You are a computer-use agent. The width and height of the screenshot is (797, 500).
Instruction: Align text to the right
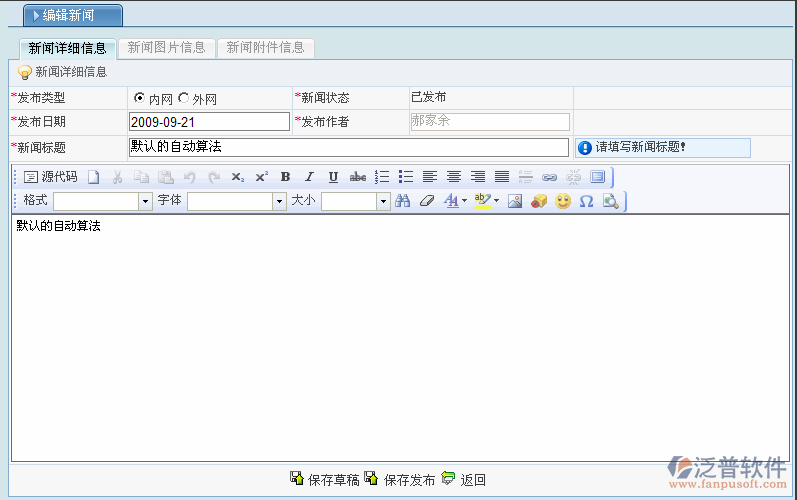click(478, 177)
